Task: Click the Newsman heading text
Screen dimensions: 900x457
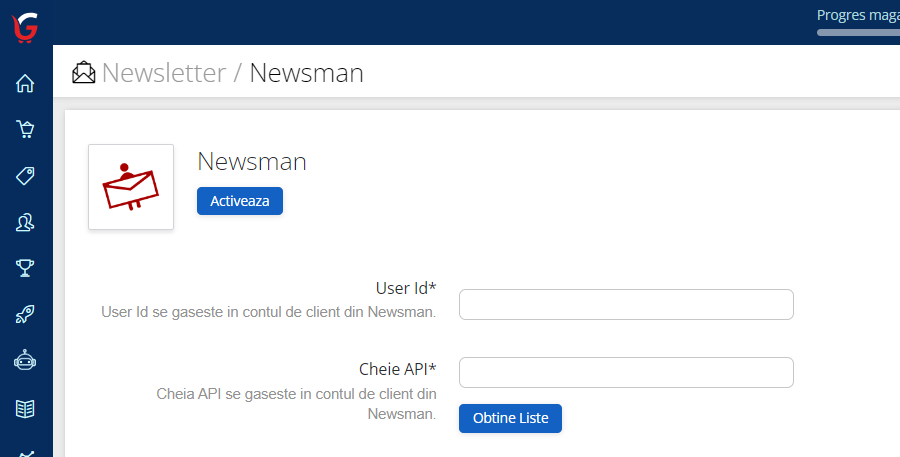Action: click(252, 162)
